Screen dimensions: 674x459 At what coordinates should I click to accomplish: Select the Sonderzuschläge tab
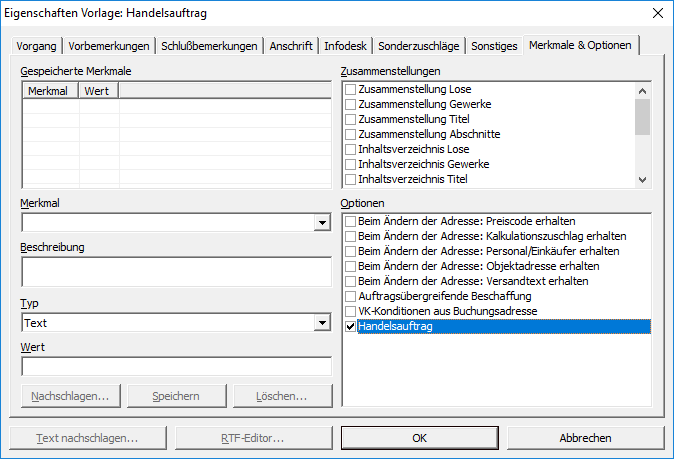click(x=419, y=46)
